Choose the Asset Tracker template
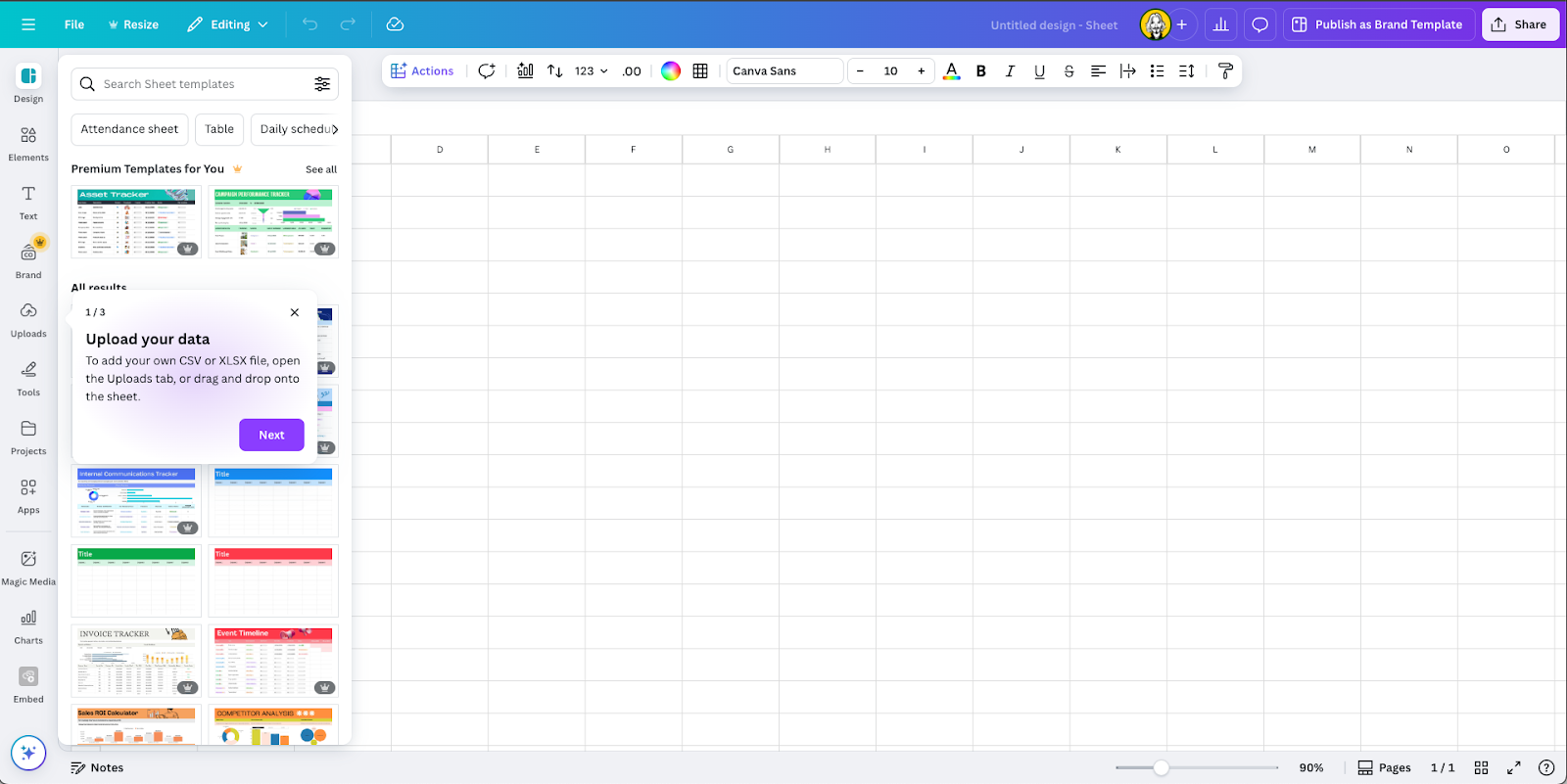This screenshot has height=784, width=1567. tap(136, 222)
